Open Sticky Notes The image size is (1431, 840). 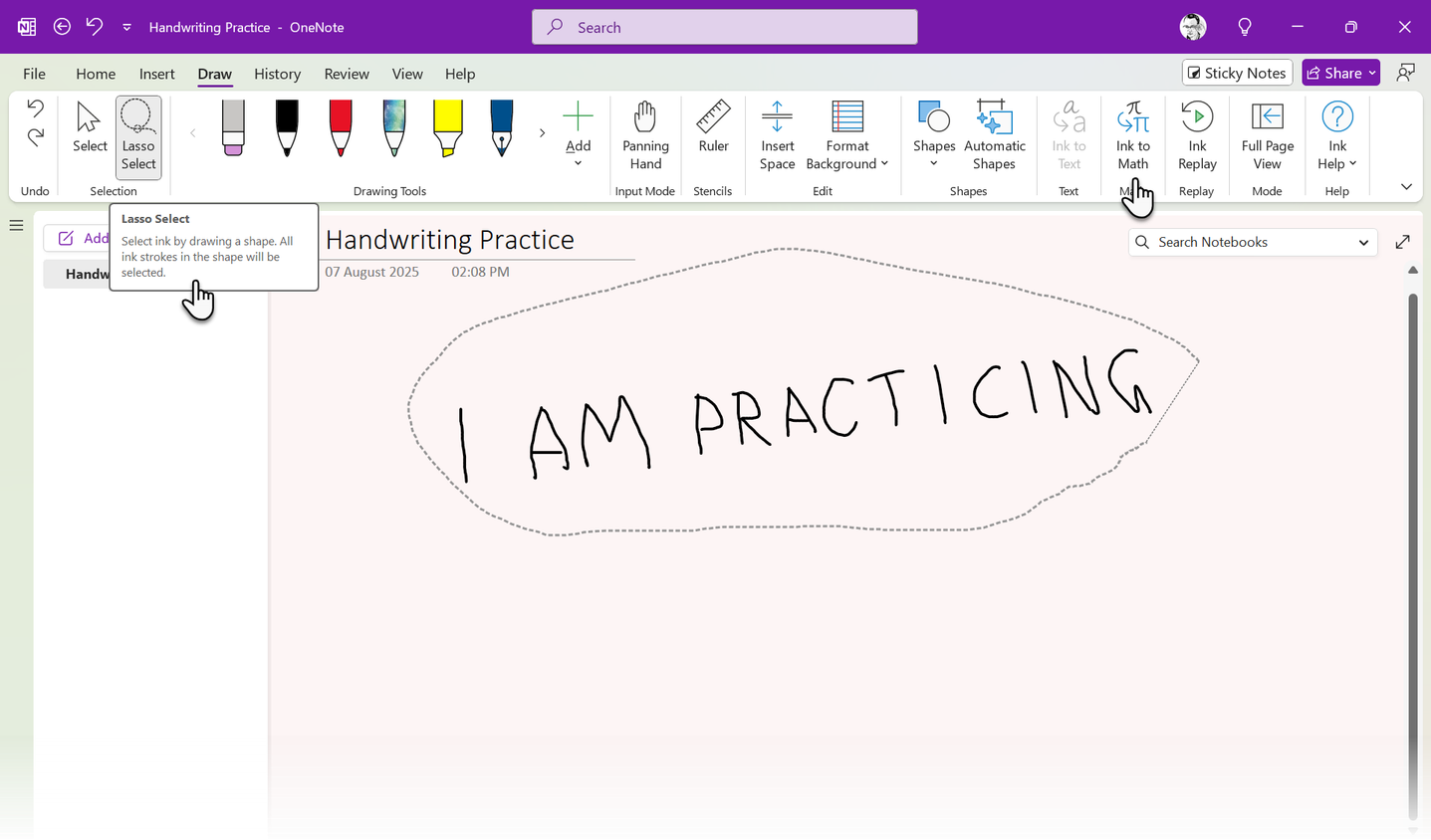coord(1237,73)
